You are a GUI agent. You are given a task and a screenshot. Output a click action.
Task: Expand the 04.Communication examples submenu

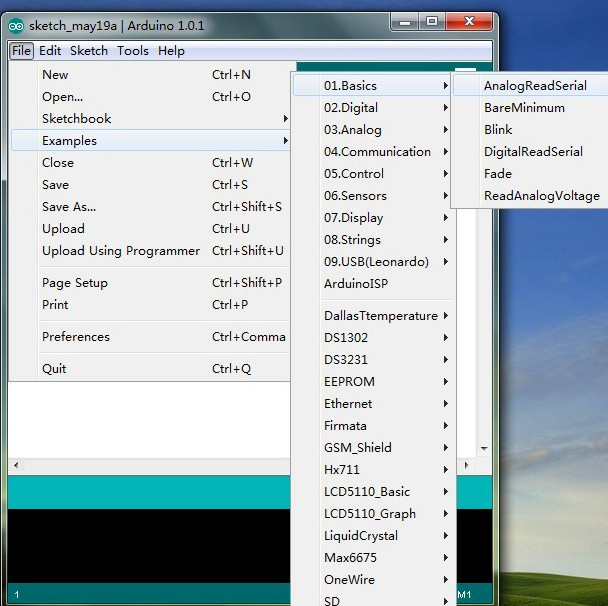pyautogui.click(x=377, y=152)
